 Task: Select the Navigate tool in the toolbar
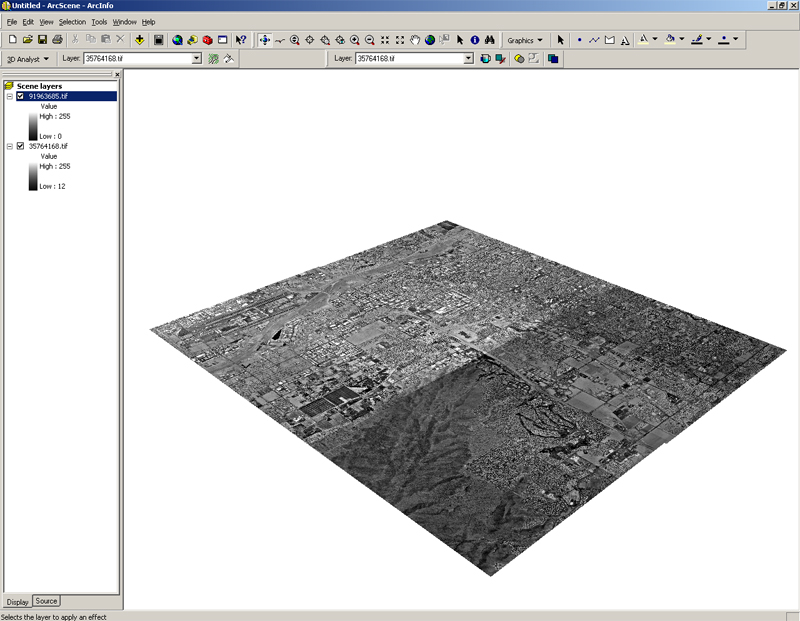click(264, 40)
